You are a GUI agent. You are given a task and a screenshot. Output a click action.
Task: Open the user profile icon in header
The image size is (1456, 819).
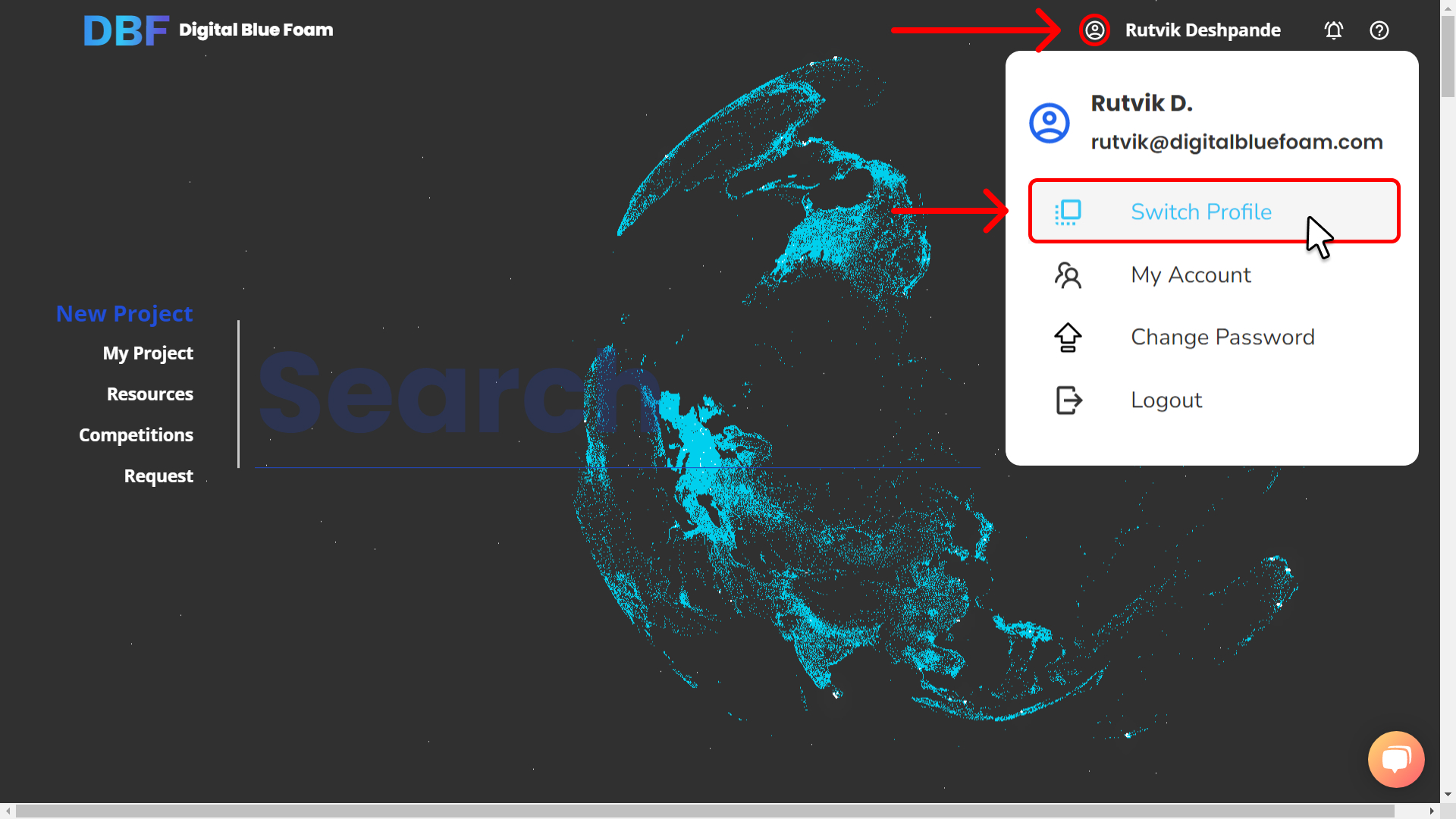click(1094, 30)
